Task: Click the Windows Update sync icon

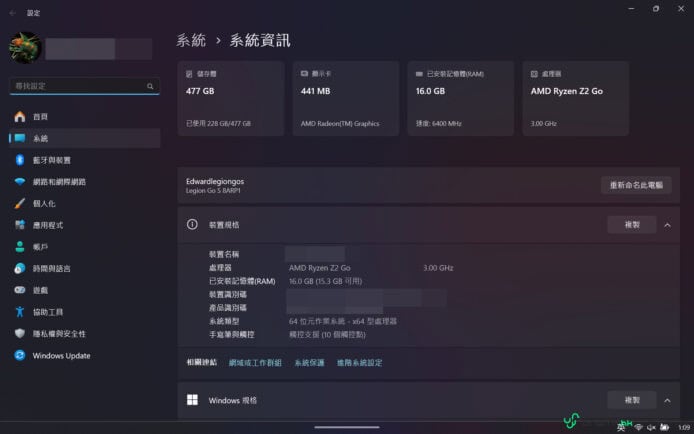Action: (x=20, y=356)
